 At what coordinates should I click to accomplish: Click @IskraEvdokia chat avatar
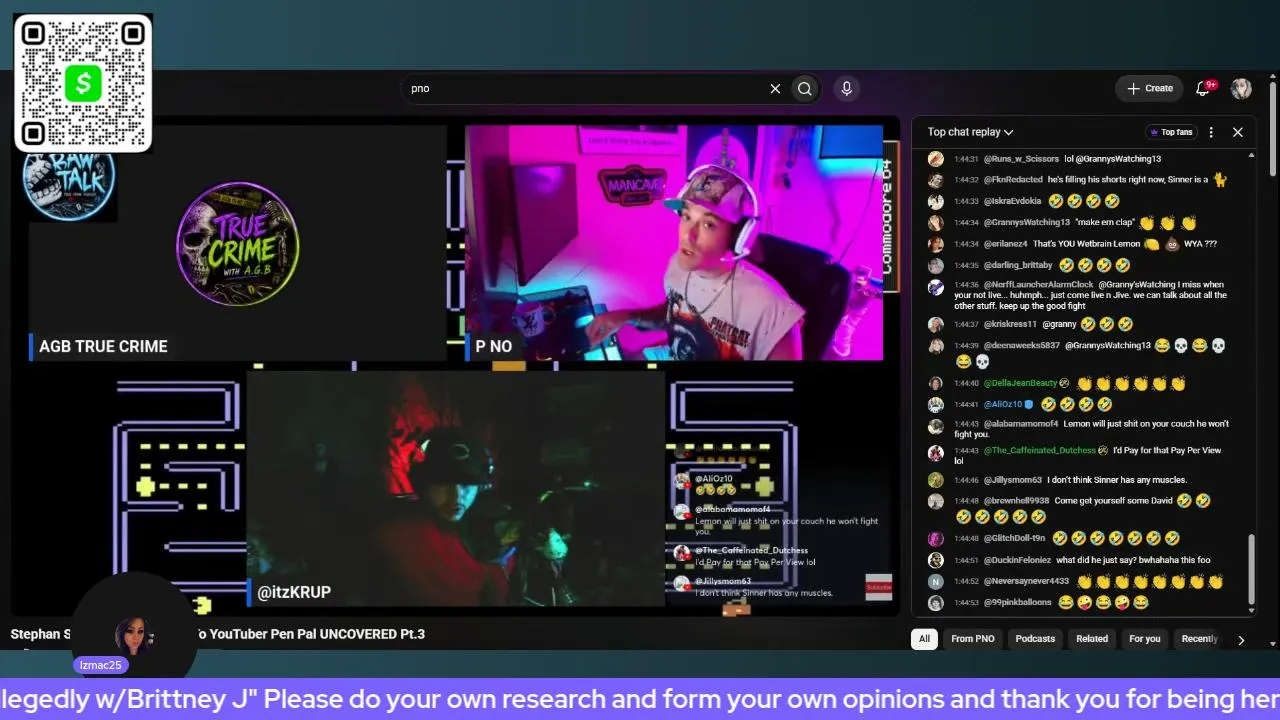pyautogui.click(x=936, y=201)
